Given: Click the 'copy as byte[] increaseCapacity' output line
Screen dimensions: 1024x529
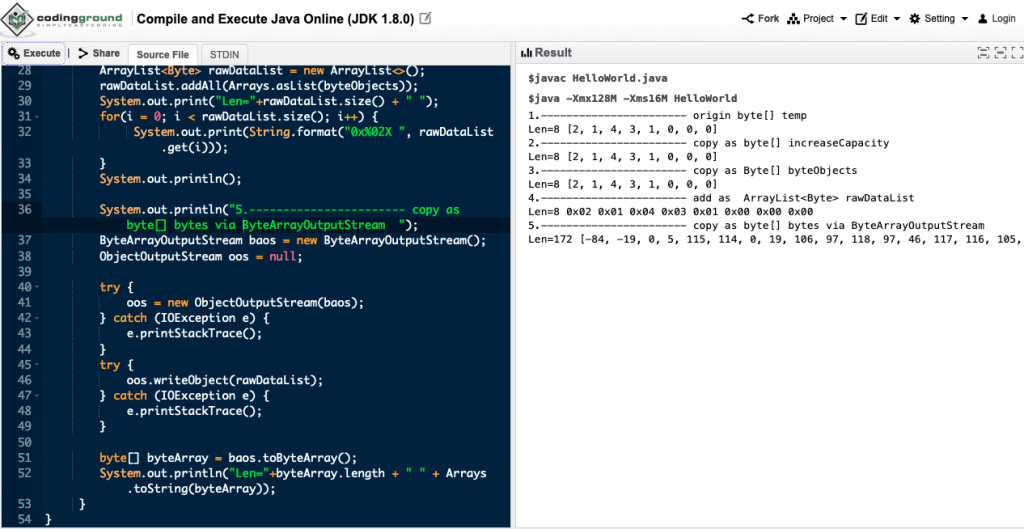Looking at the screenshot, I should [709, 143].
